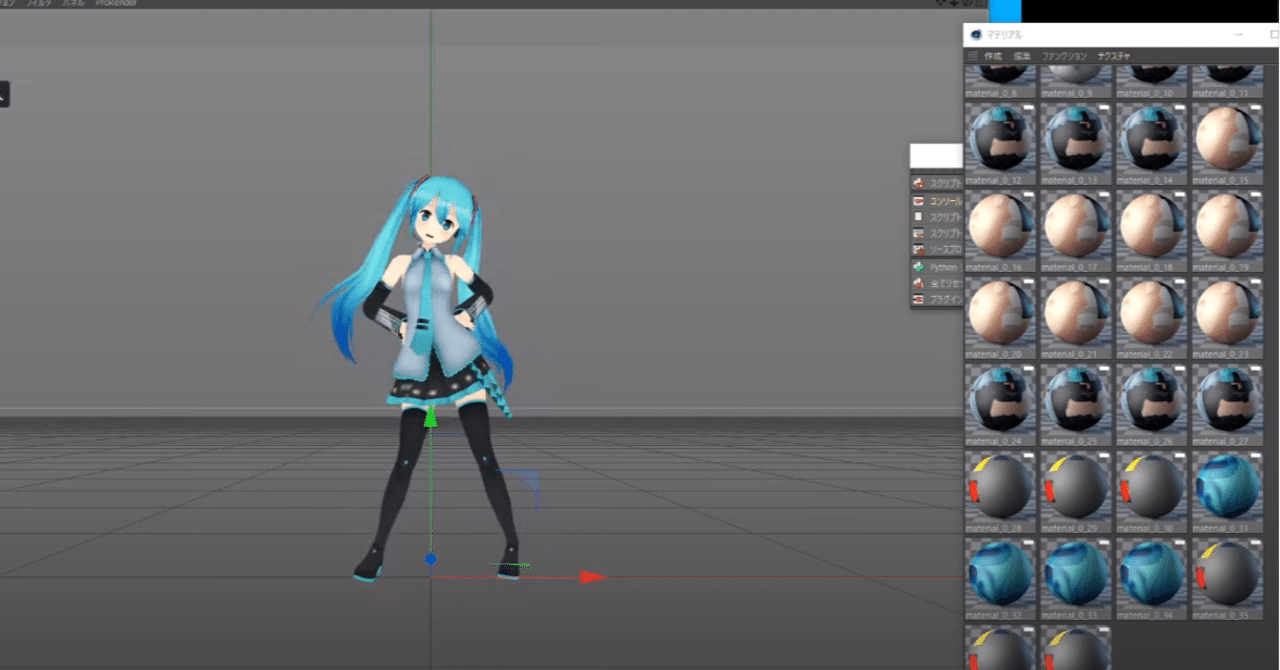Select material_0_29 gray sphere preview
Screen dimensions: 1280x670
point(1076,487)
